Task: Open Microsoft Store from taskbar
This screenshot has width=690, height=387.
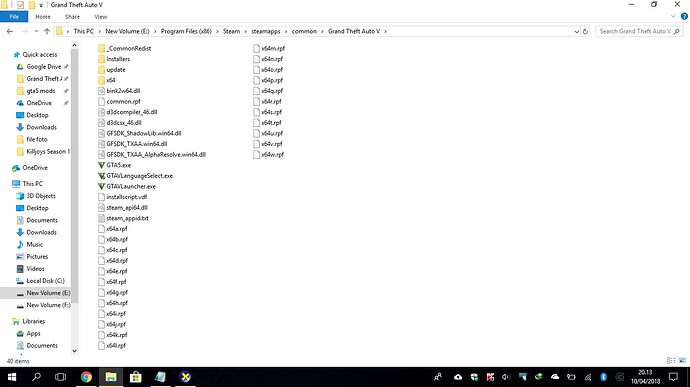Action: pos(136,377)
